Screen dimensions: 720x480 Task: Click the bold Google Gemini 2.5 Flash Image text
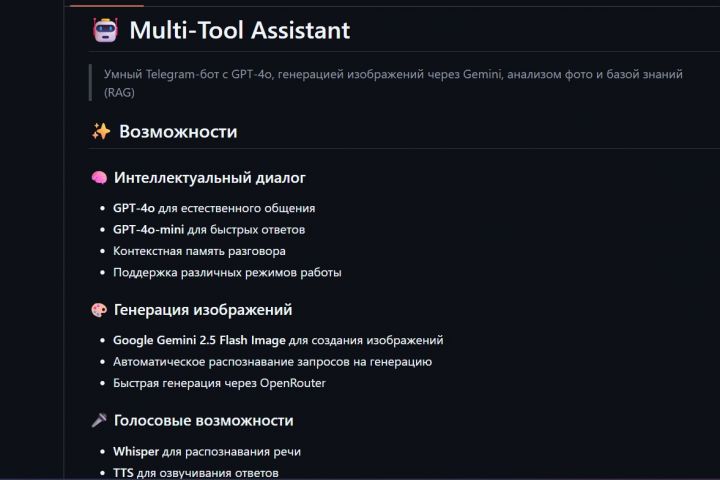tap(199, 340)
